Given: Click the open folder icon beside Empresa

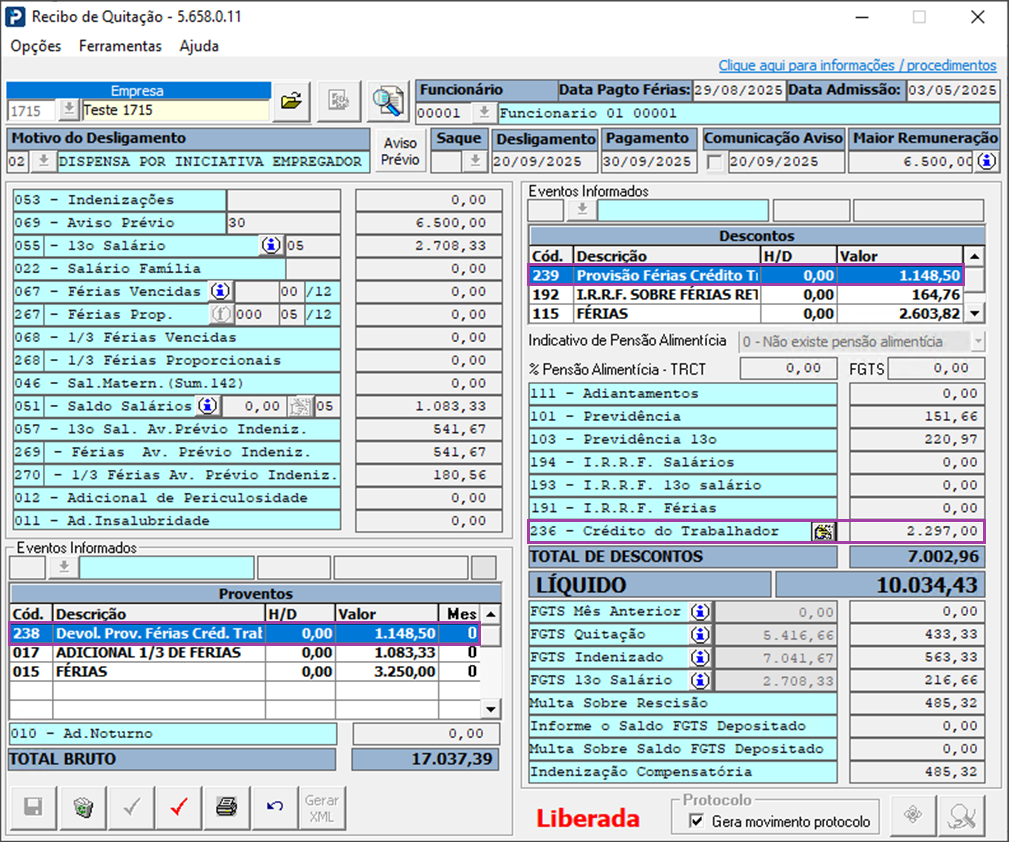Looking at the screenshot, I should coord(291,100).
